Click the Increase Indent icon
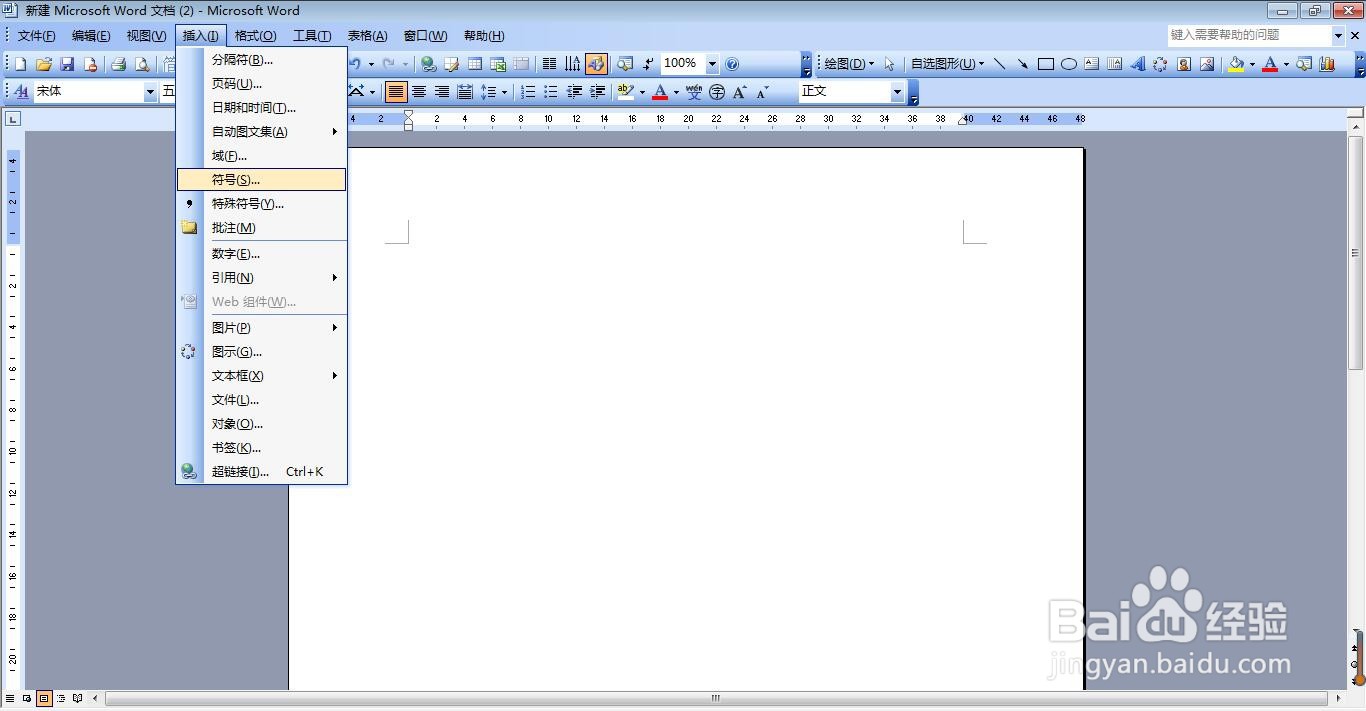The height and width of the screenshot is (711, 1366). [597, 92]
